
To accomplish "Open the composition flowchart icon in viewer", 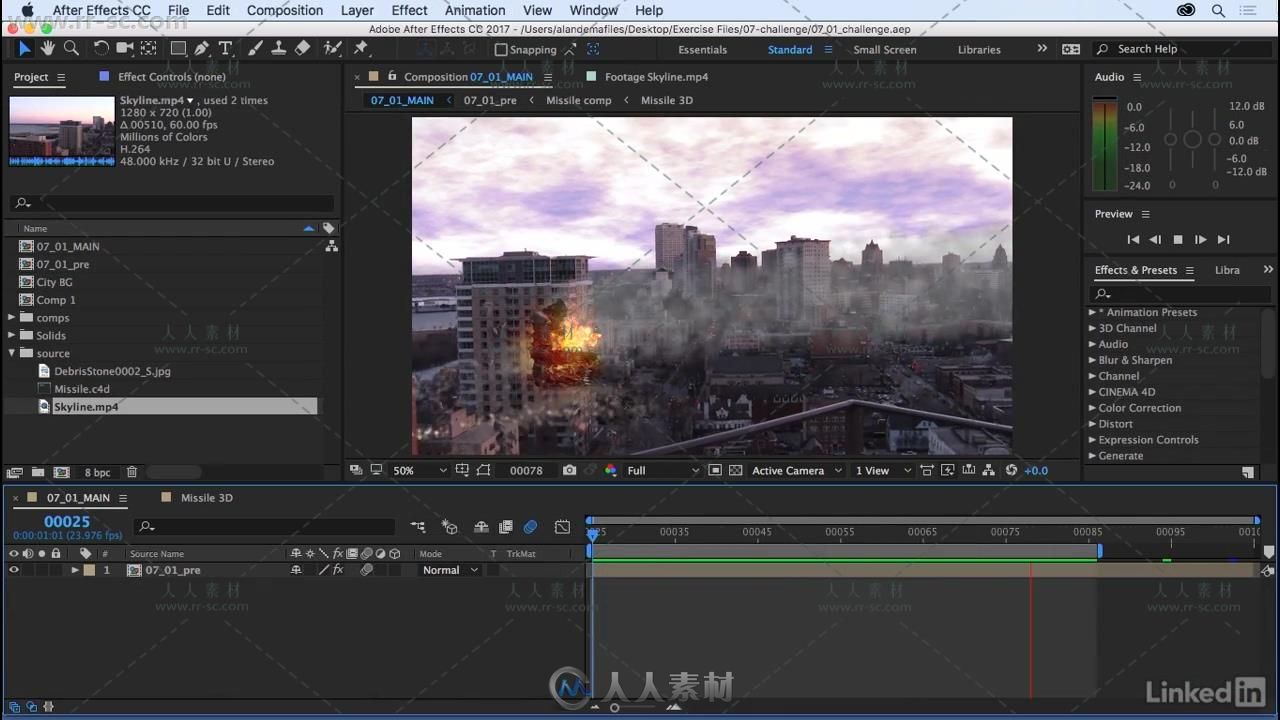I will (989, 470).
